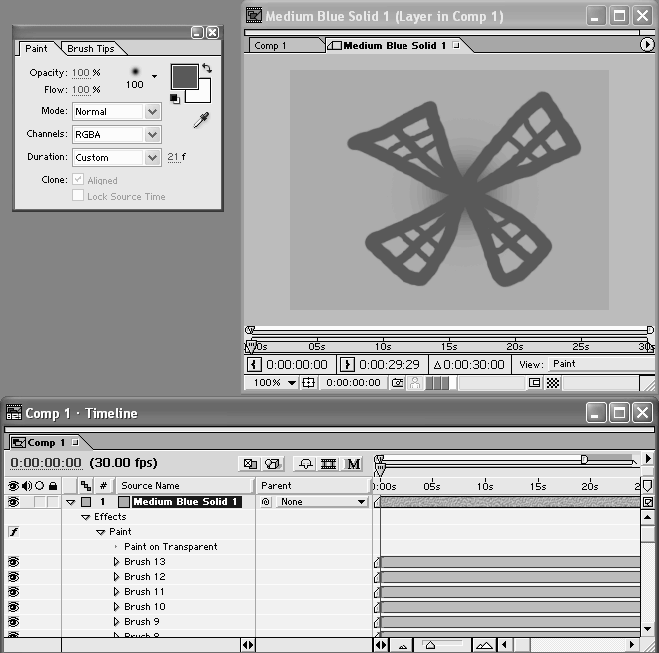Click the foreground color swatch
Screen dimensions: 659x653
[x=183, y=76]
